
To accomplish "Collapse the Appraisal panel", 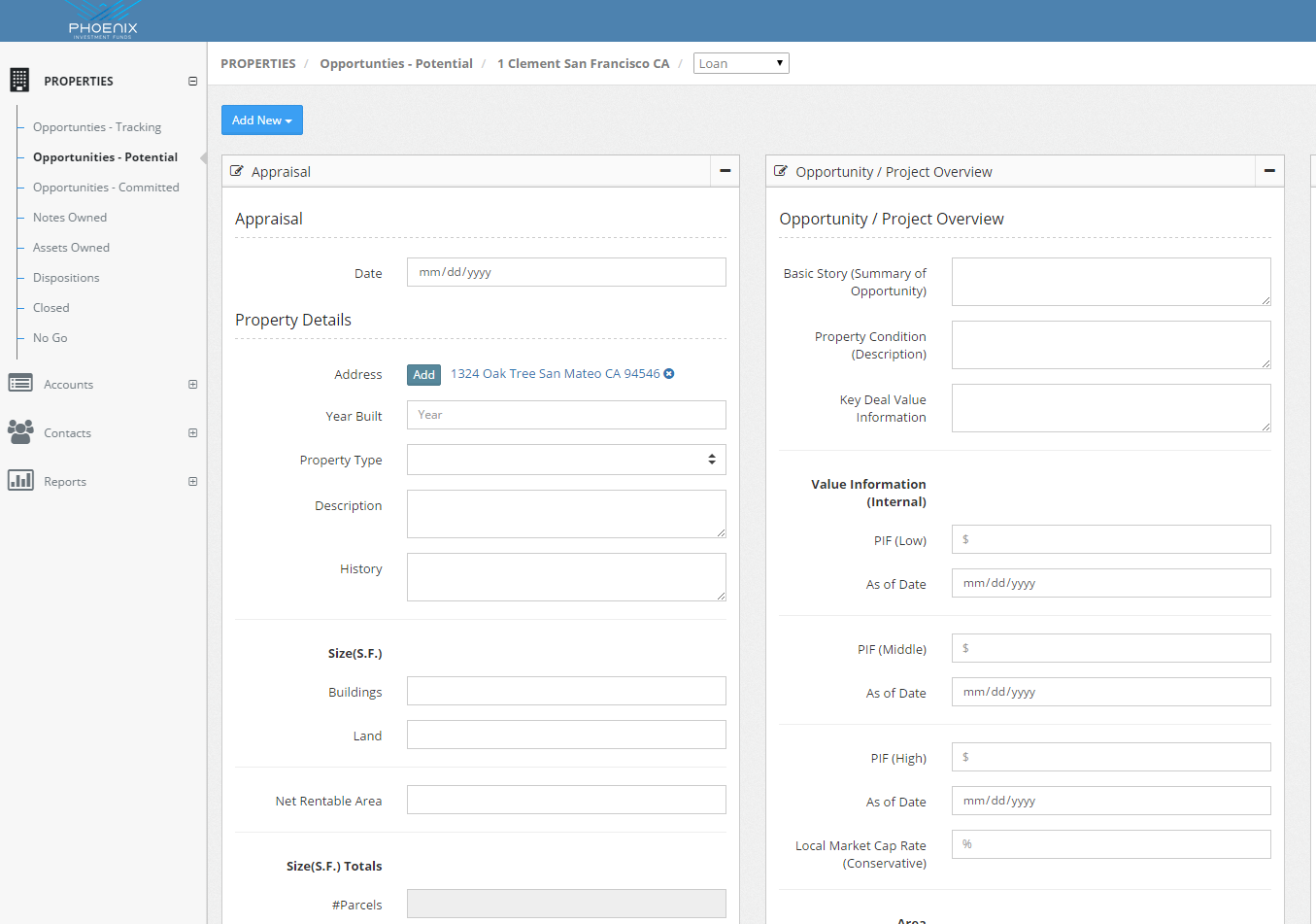I will click(725, 171).
